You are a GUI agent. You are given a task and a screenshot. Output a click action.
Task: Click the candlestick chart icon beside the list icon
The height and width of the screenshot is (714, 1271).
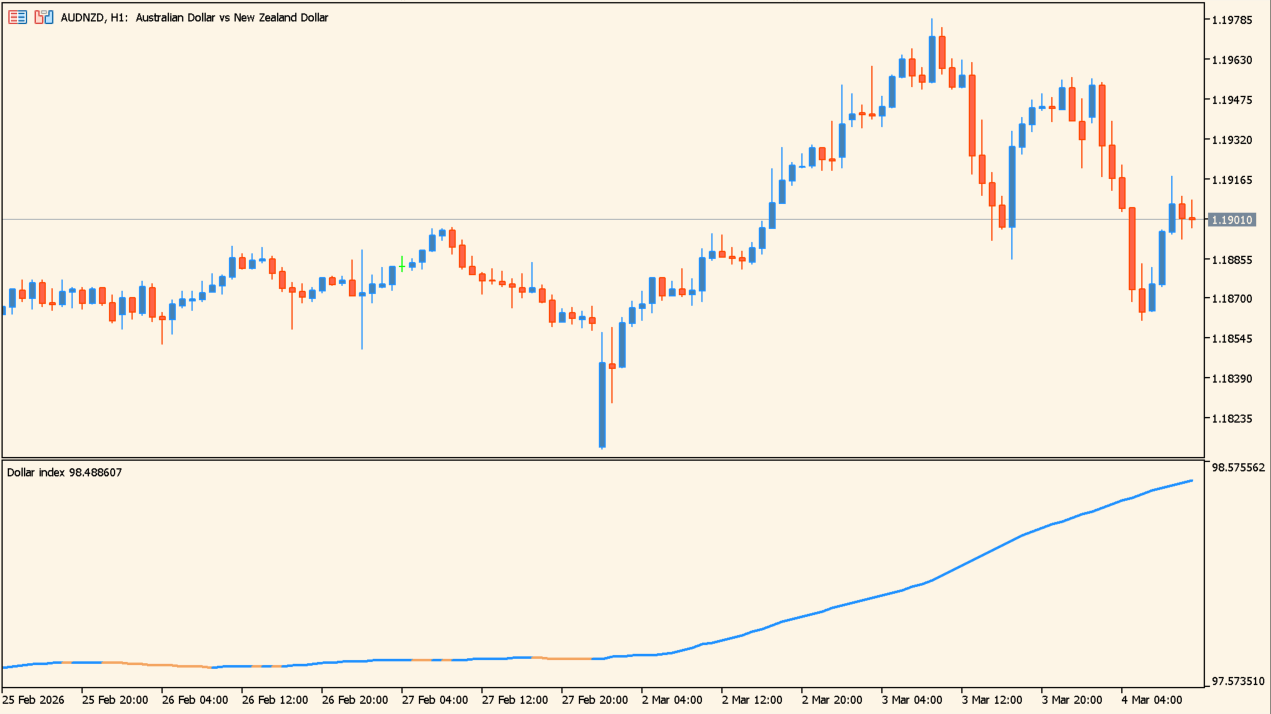click(42, 17)
